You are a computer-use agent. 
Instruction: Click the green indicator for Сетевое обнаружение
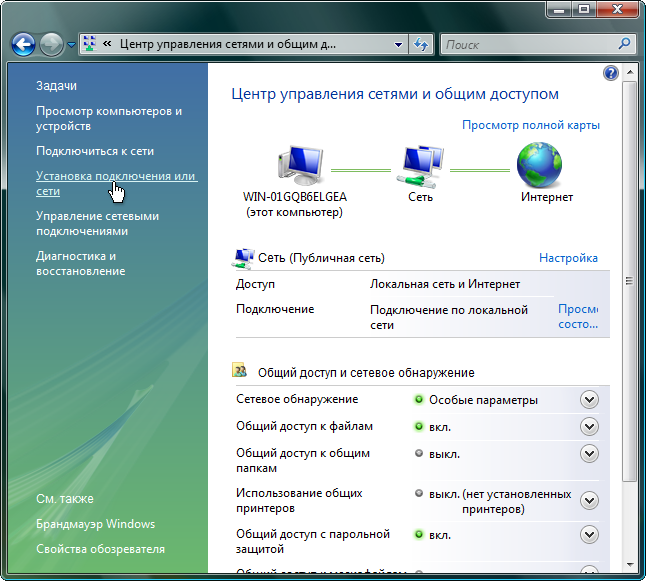(x=419, y=399)
